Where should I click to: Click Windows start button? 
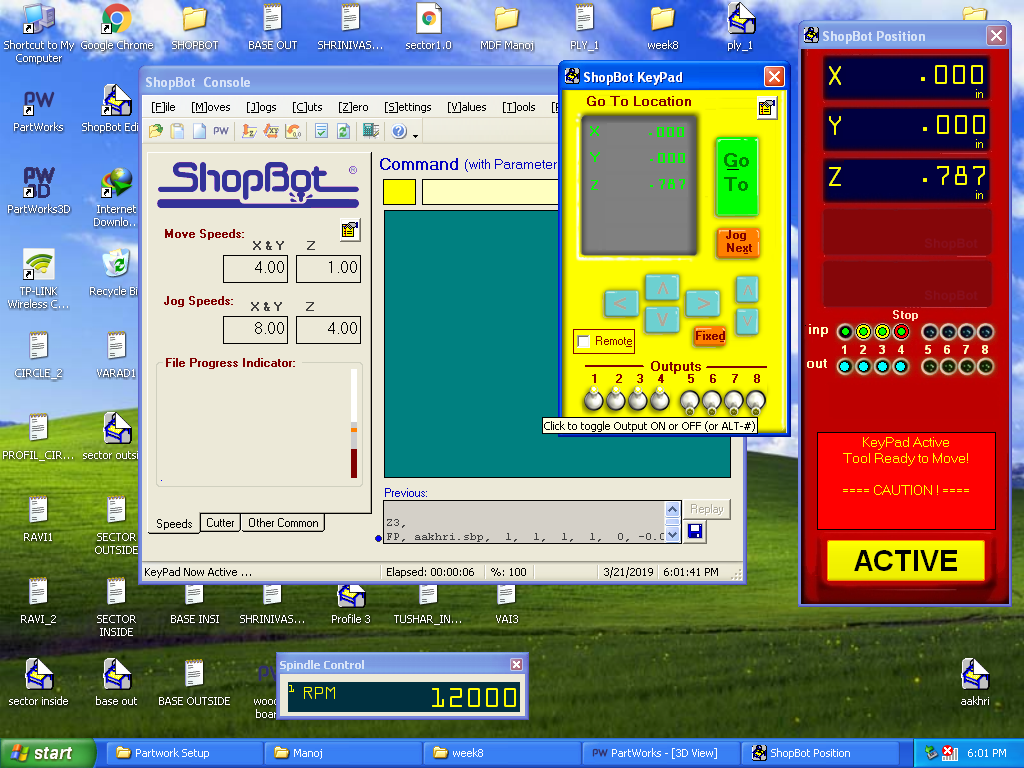coord(48,753)
